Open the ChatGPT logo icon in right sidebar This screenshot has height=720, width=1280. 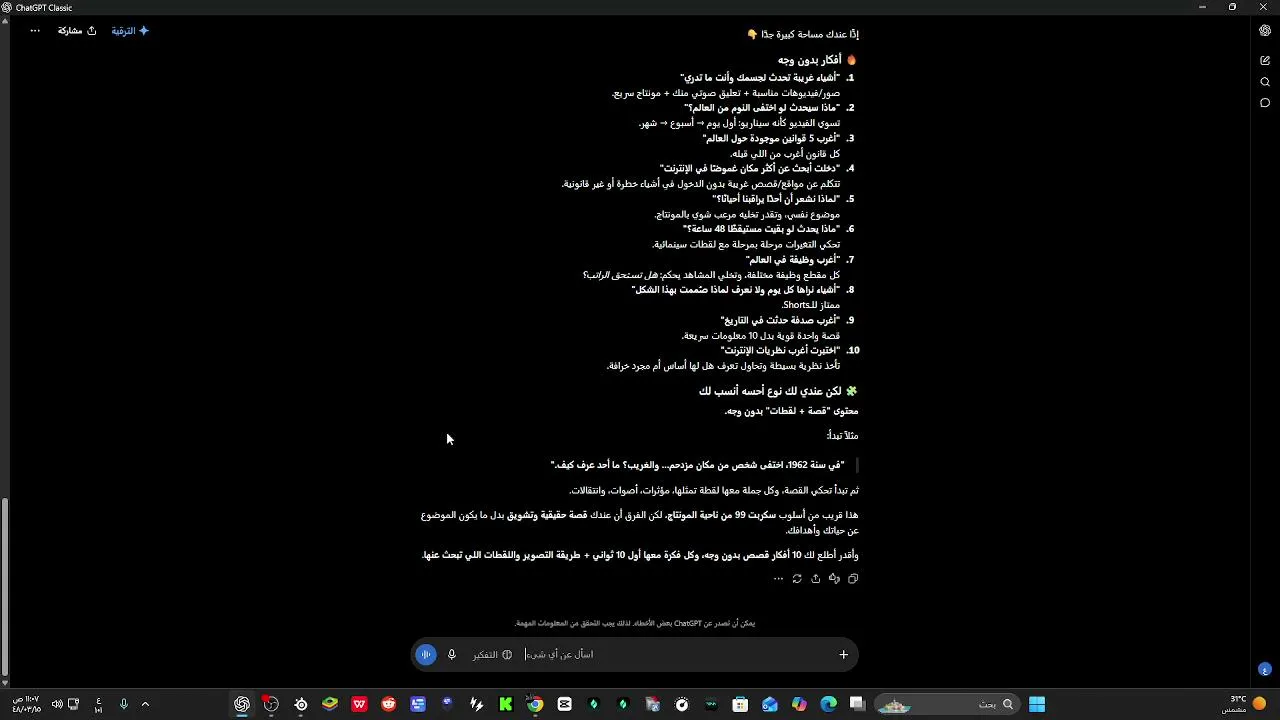coord(1265,31)
